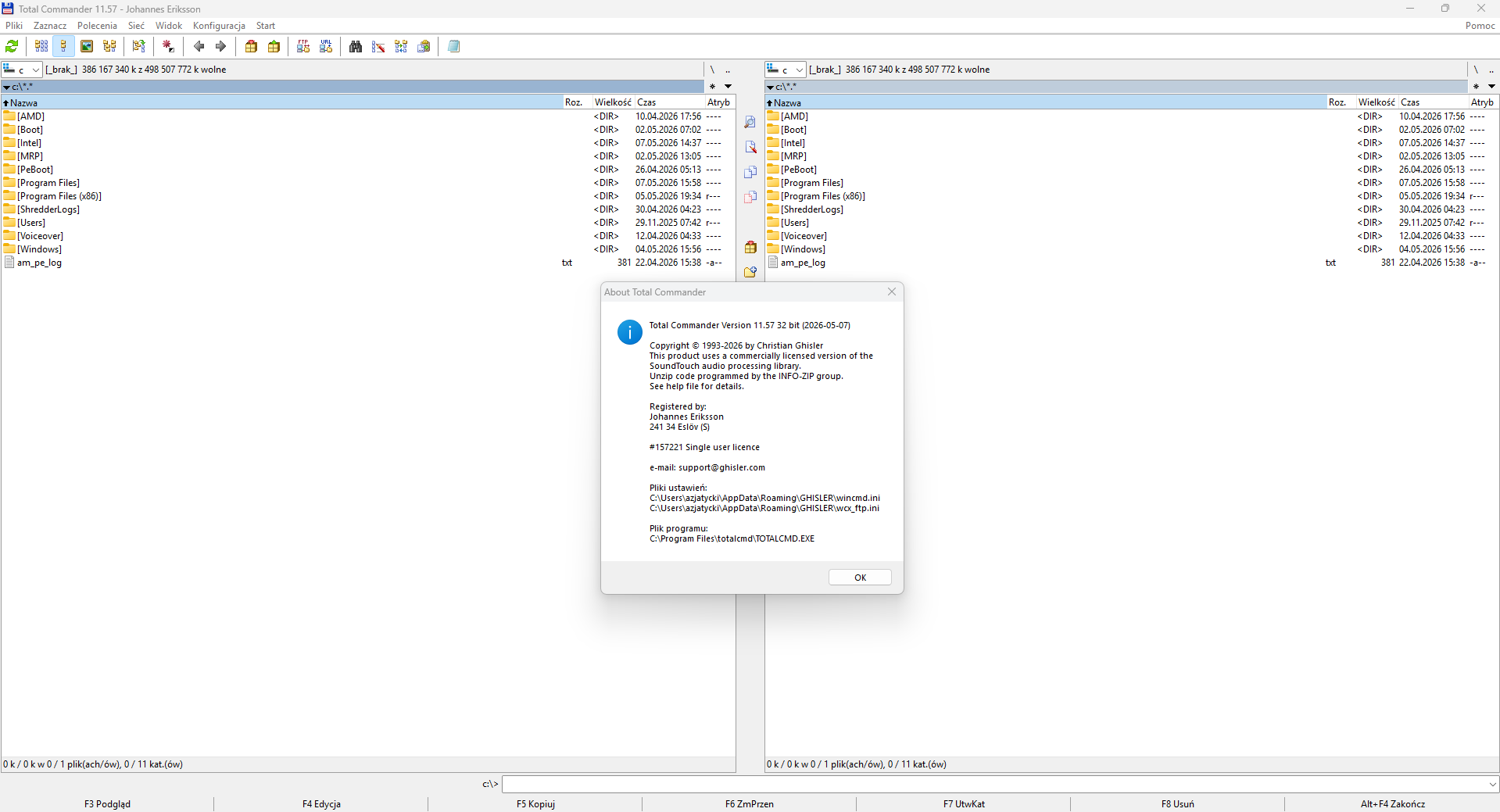Click the command line input field
This screenshot has width=1500, height=812.
tap(993, 784)
